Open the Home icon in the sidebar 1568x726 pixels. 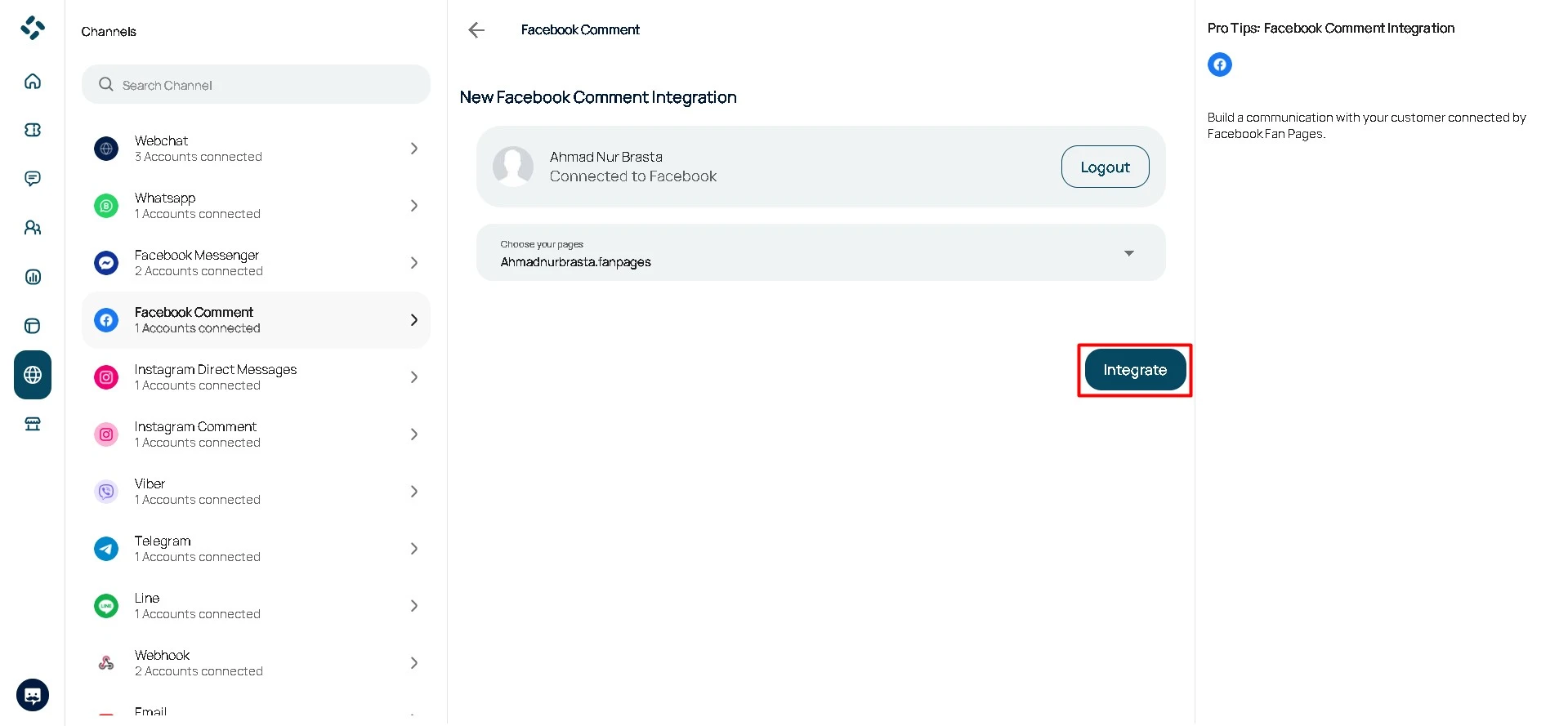point(33,81)
